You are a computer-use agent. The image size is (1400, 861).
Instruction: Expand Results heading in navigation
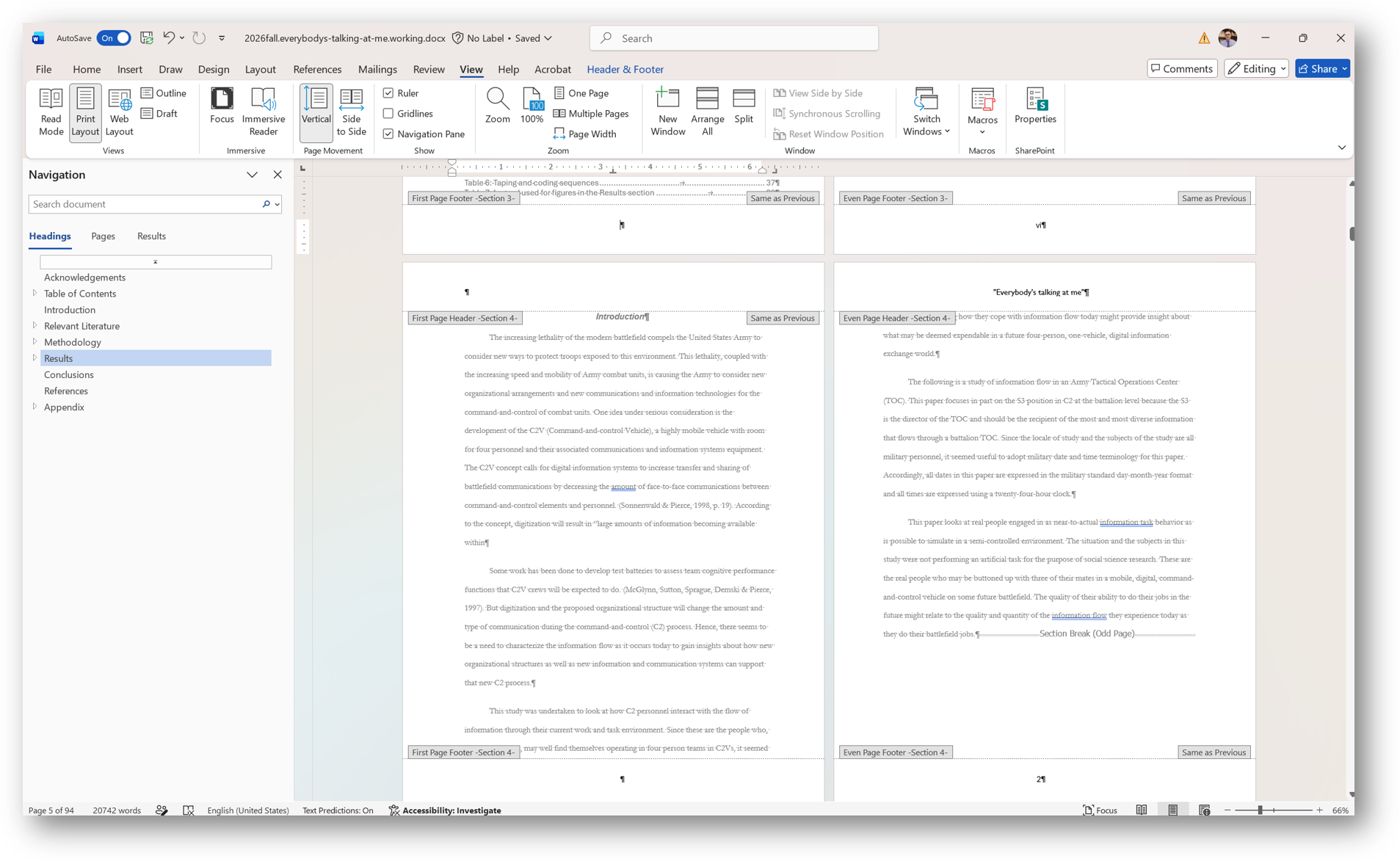pos(35,357)
